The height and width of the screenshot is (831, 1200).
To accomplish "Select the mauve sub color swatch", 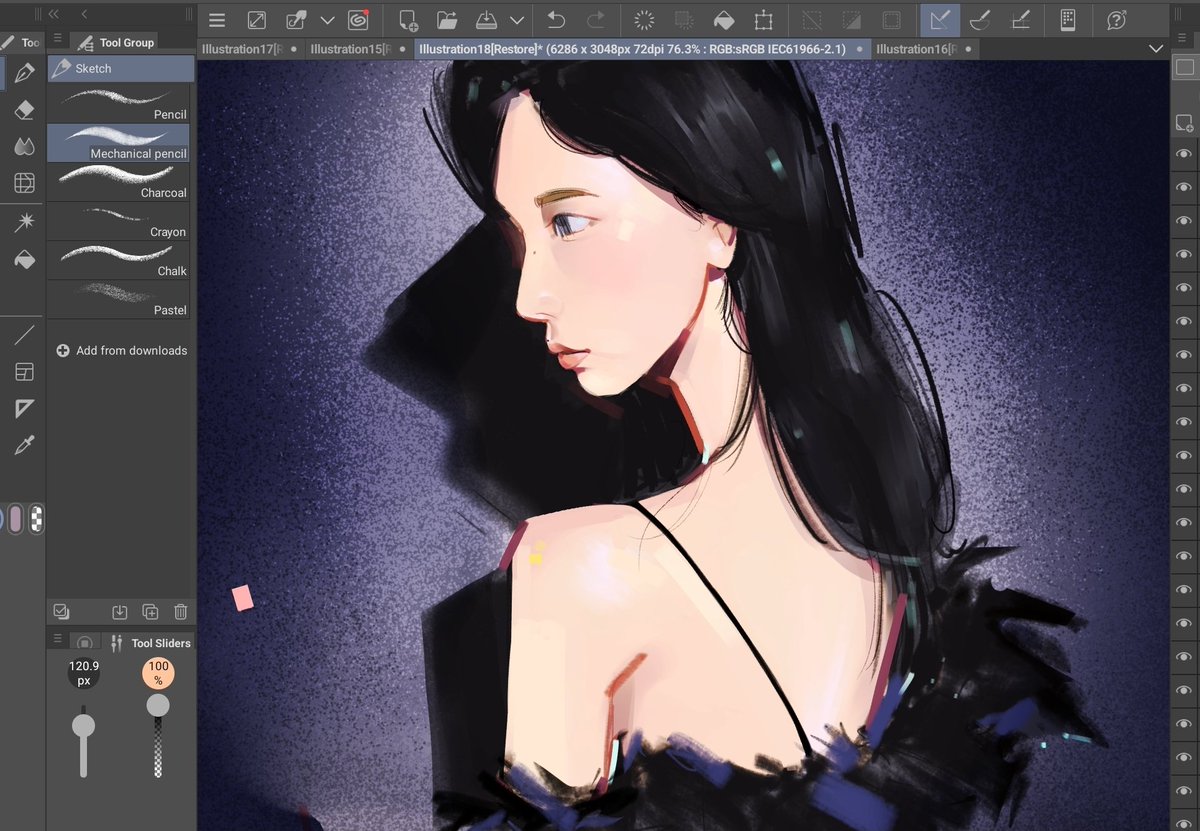I will (x=15, y=519).
